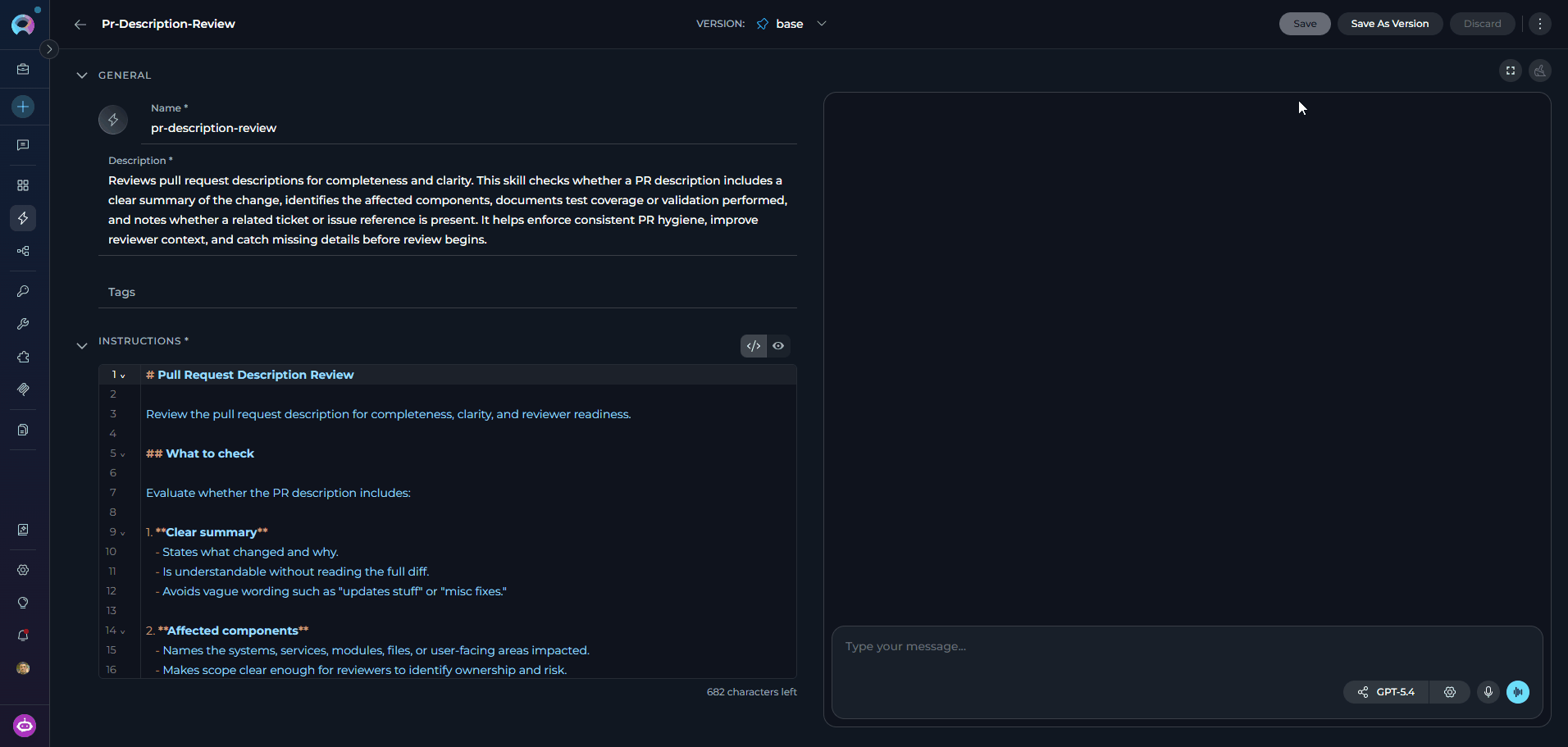Screen dimensions: 1568x747
Task: Click the heading Pull Request Description Review
Action: 256,375
